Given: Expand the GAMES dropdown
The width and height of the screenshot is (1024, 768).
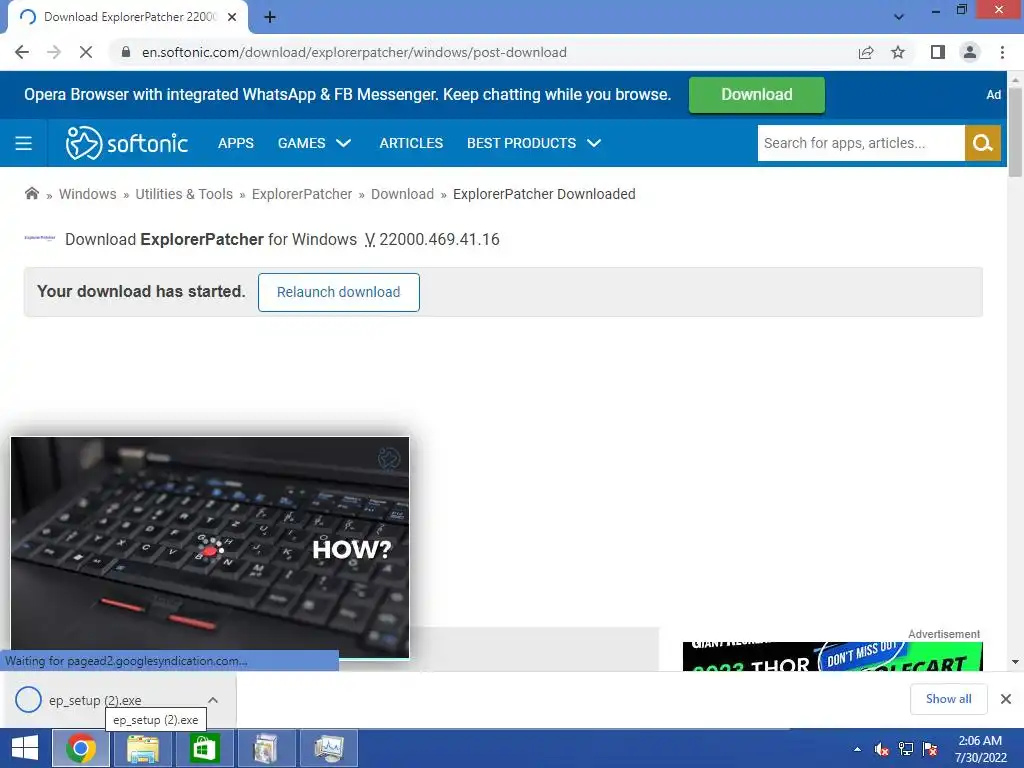Looking at the screenshot, I should pyautogui.click(x=314, y=143).
